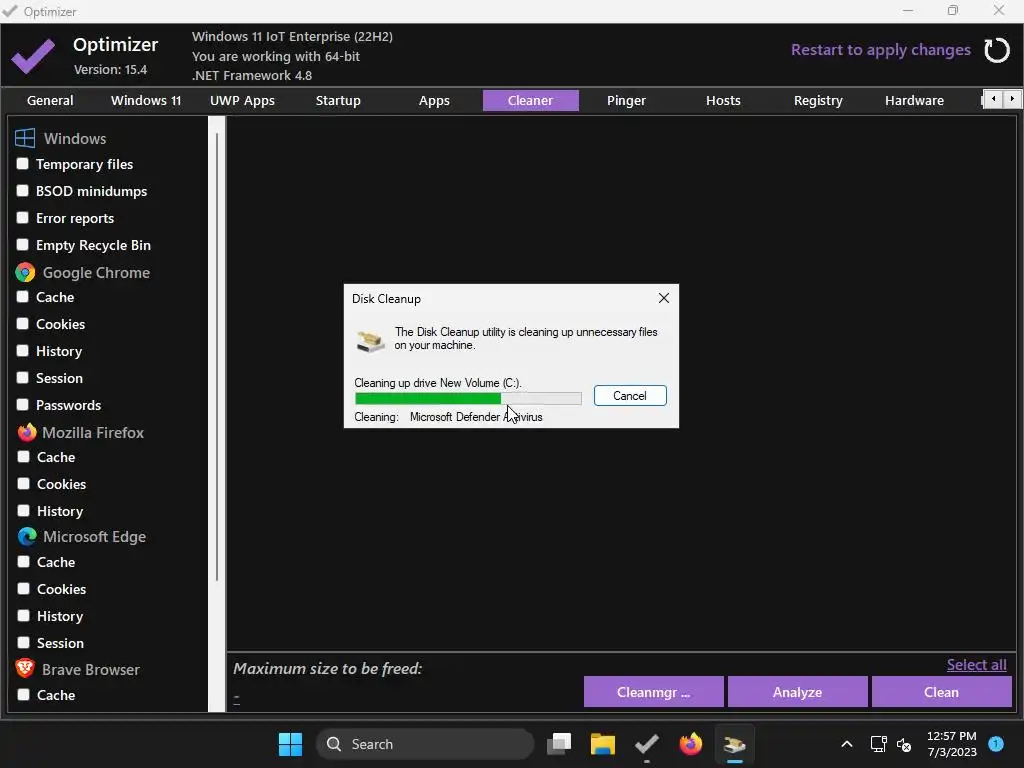Click the muted volume tray icon
The height and width of the screenshot is (768, 1024).
pos(904,744)
